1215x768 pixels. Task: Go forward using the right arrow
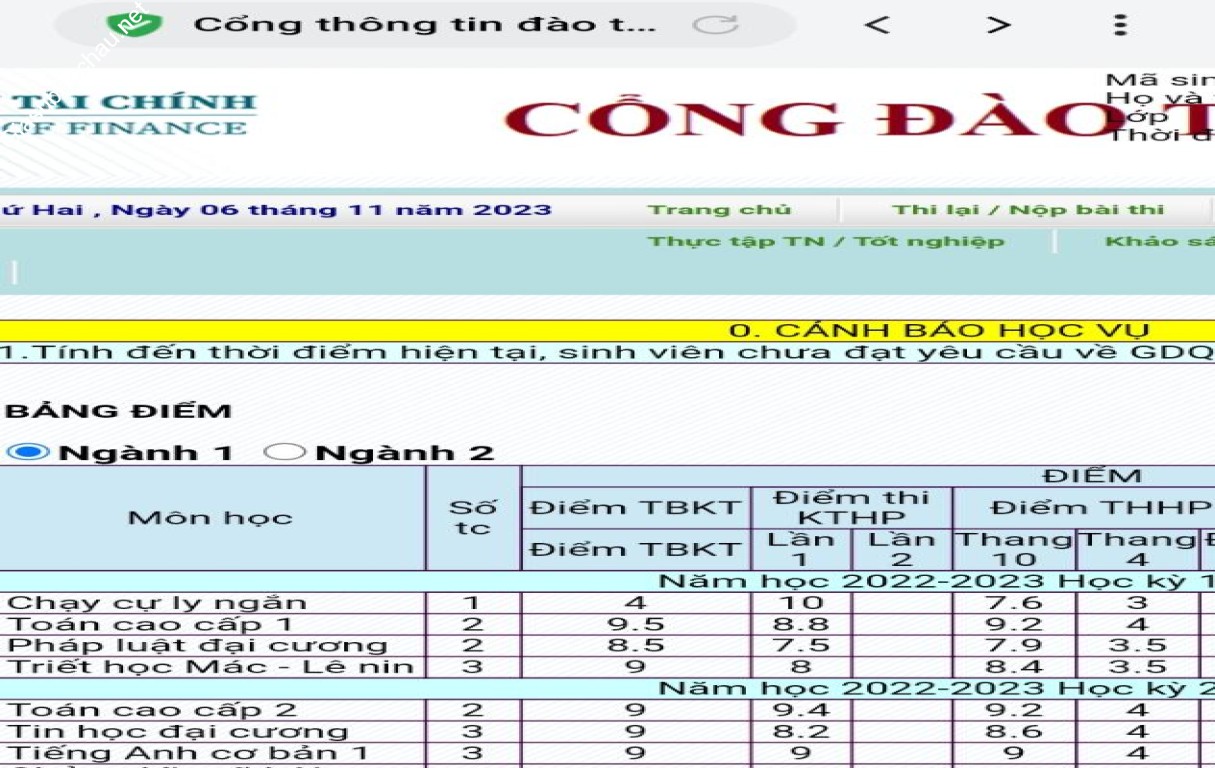(x=997, y=24)
